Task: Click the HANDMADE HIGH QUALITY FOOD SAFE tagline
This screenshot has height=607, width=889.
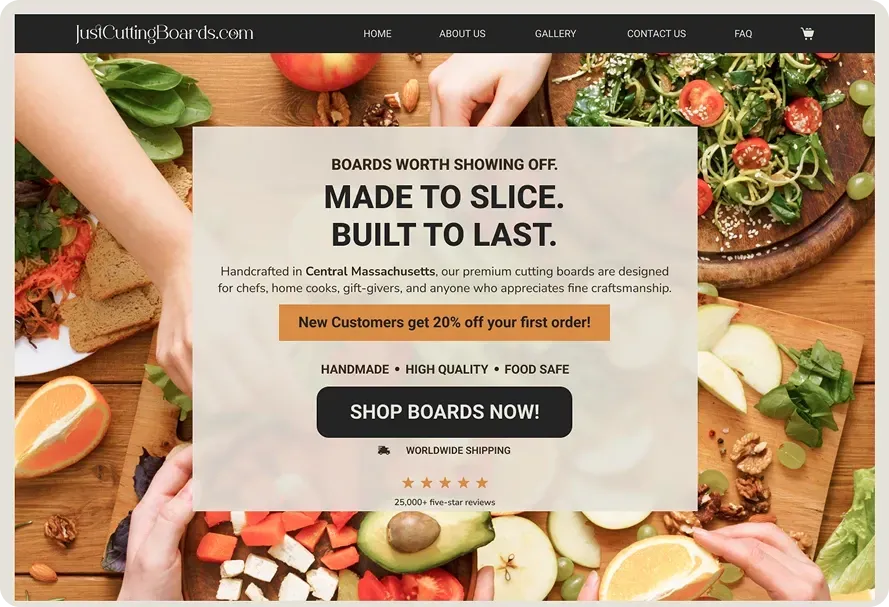Action: click(x=444, y=370)
